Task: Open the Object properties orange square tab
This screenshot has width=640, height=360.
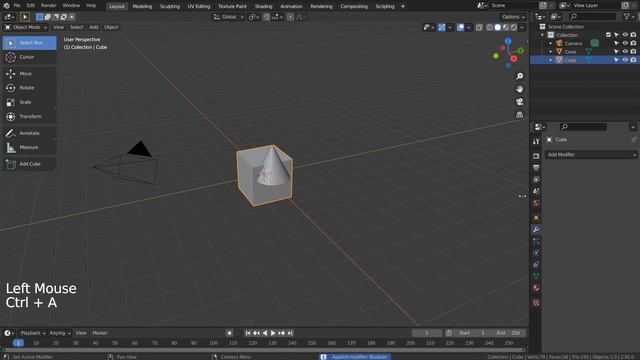Action: 536,218
